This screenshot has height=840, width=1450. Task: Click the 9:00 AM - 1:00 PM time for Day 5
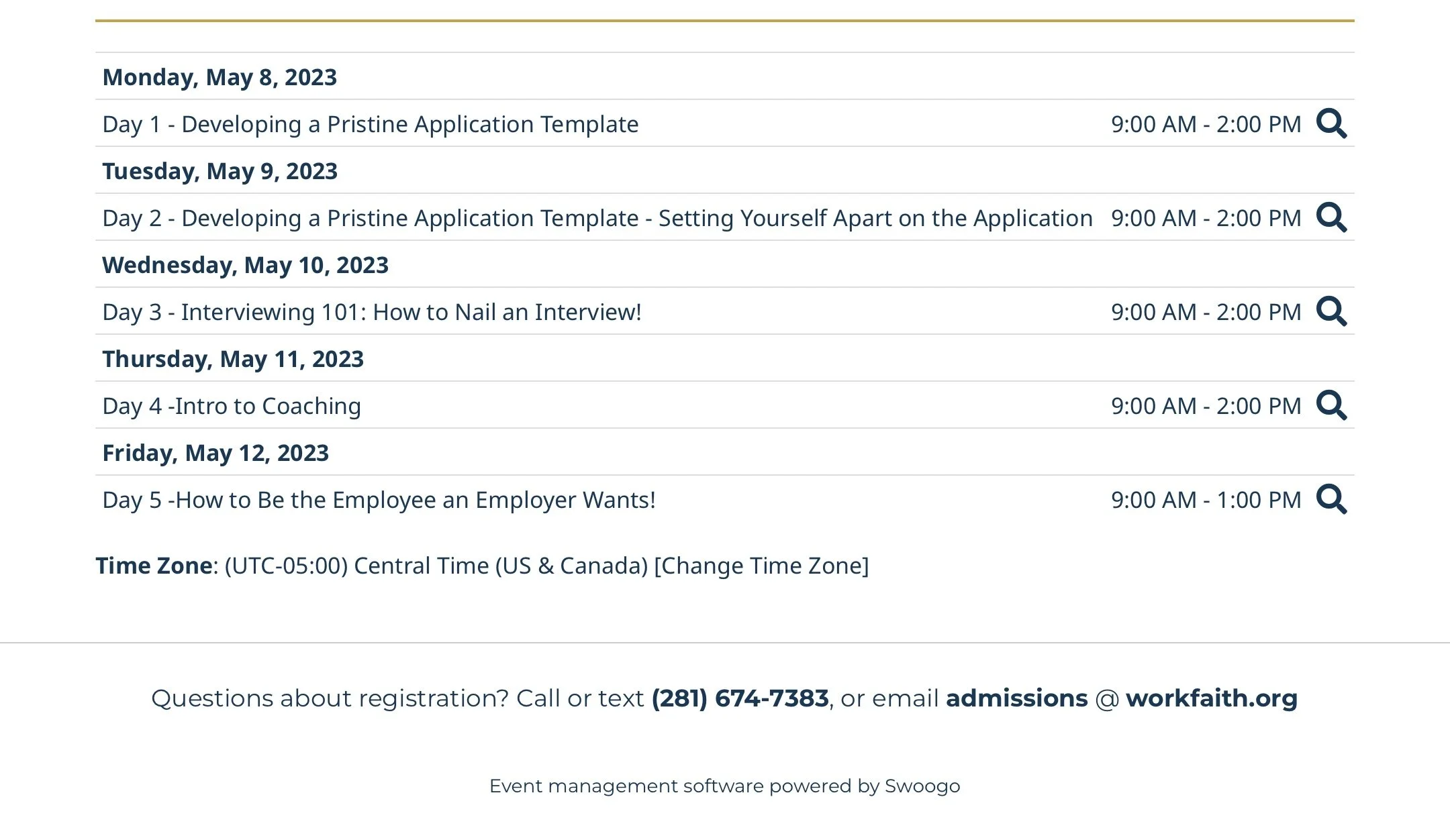[1206, 500]
